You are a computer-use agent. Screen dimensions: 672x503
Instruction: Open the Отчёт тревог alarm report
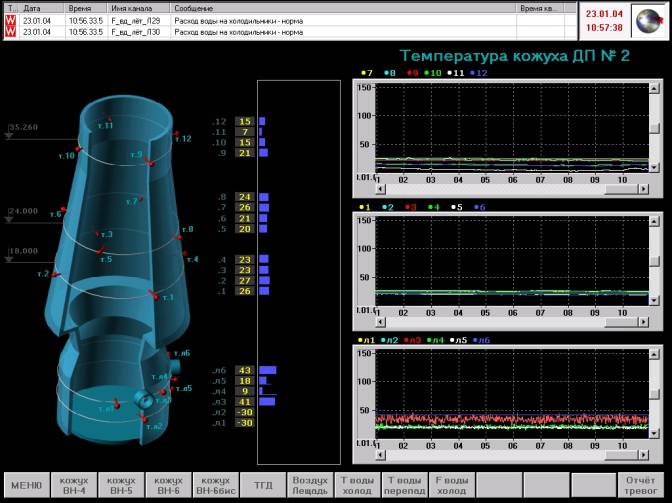639,485
